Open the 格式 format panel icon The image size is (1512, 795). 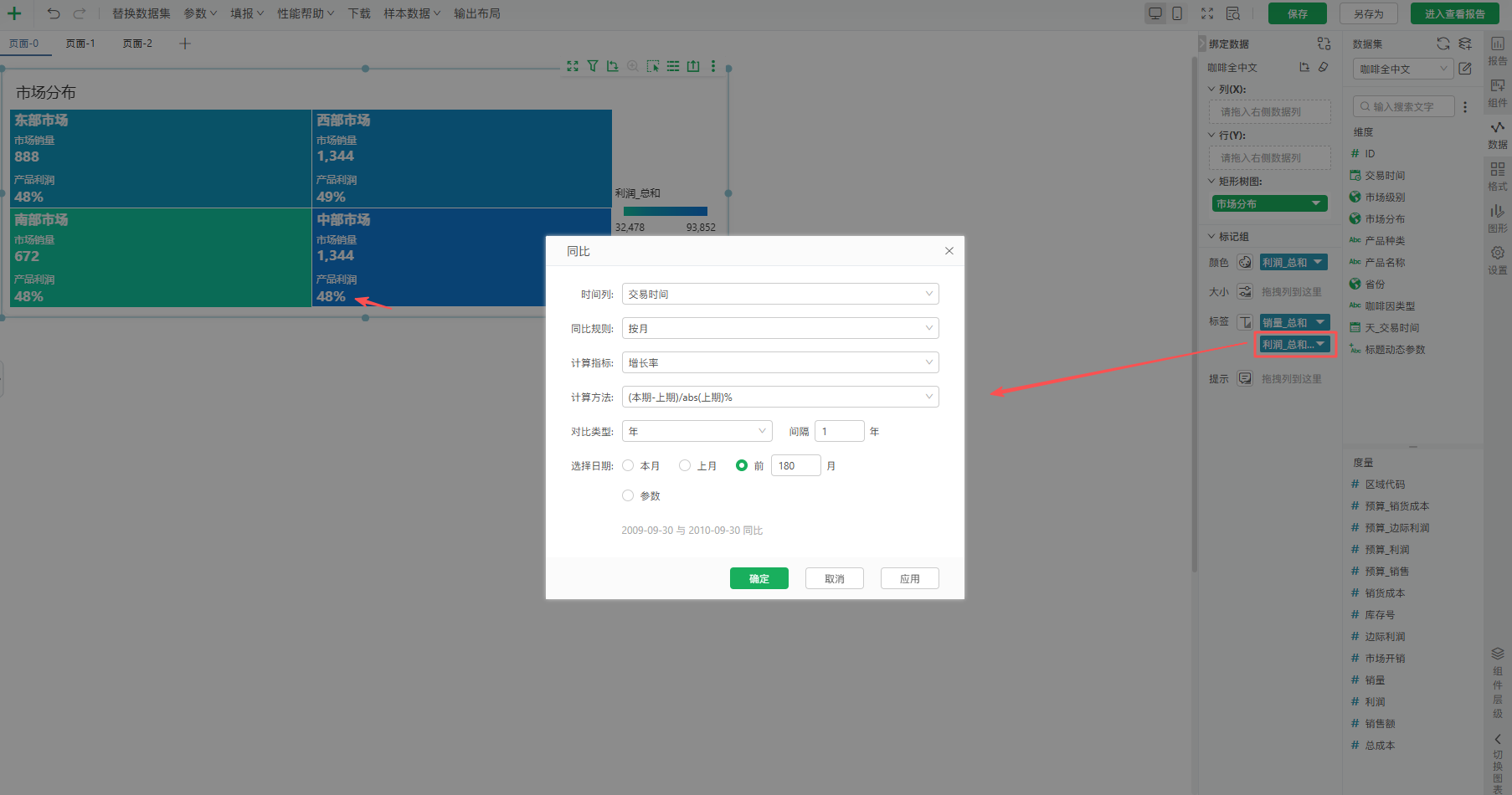pyautogui.click(x=1497, y=176)
